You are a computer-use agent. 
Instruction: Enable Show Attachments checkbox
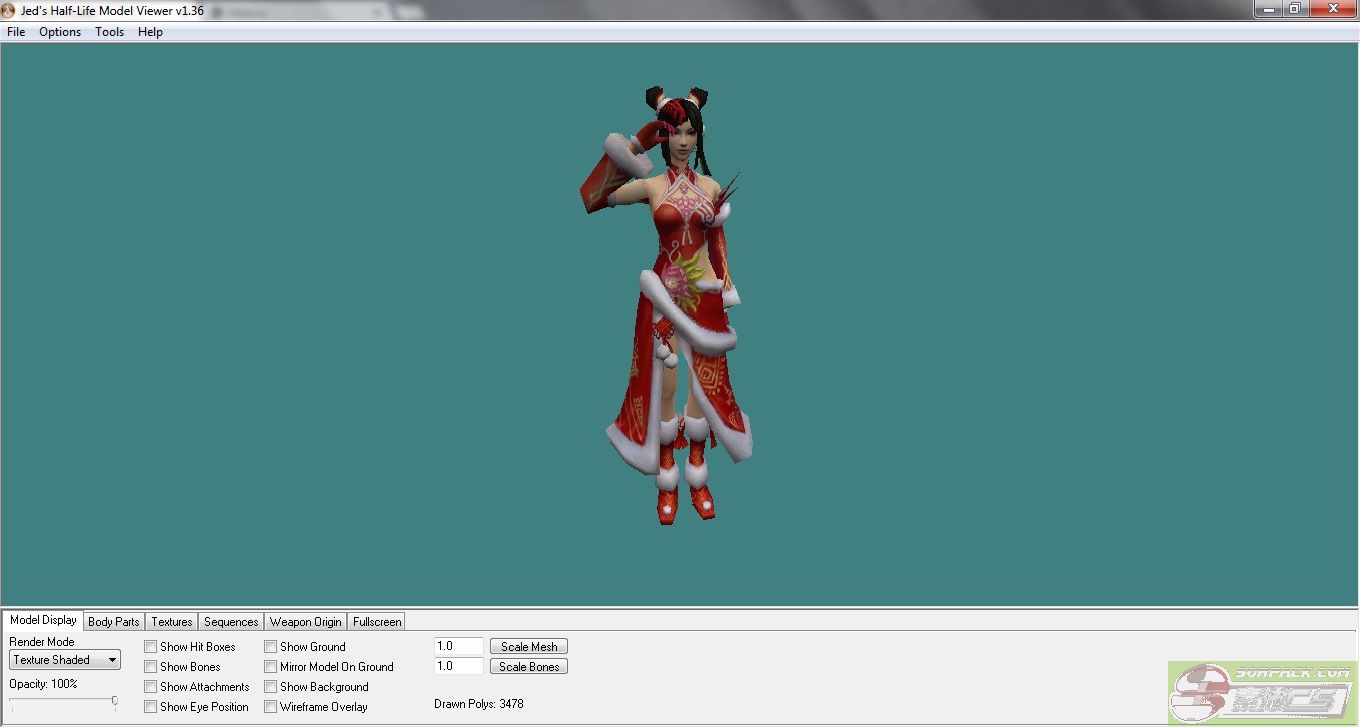[151, 687]
